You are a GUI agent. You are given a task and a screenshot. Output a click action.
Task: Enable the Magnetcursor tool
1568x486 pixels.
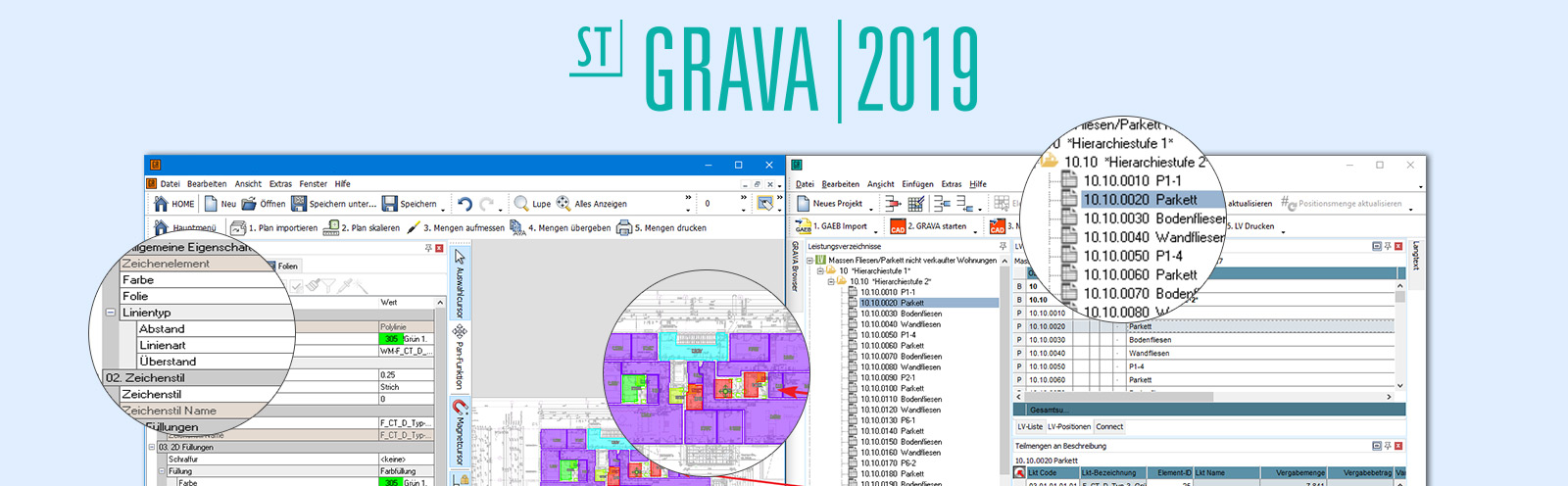point(460,431)
